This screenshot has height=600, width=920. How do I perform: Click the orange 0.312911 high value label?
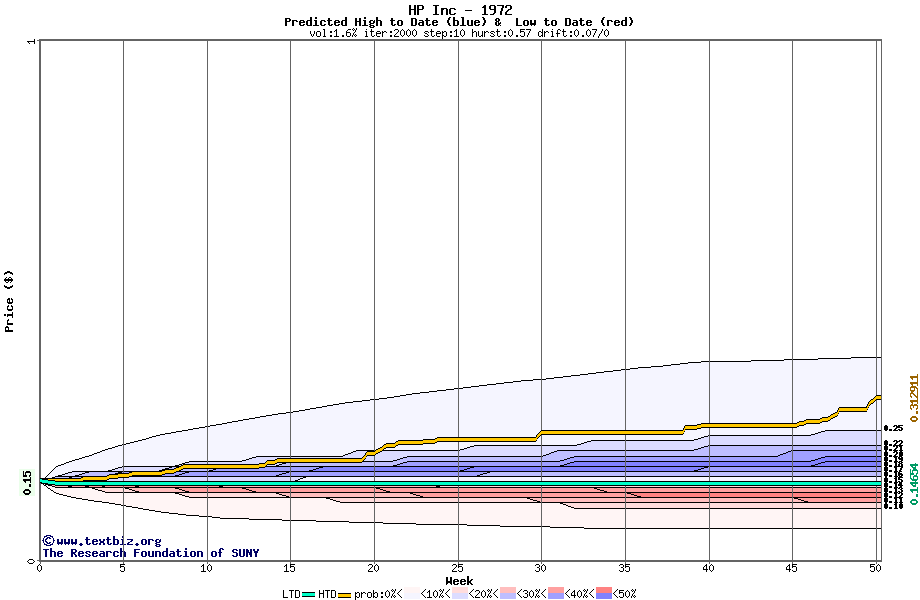914,398
